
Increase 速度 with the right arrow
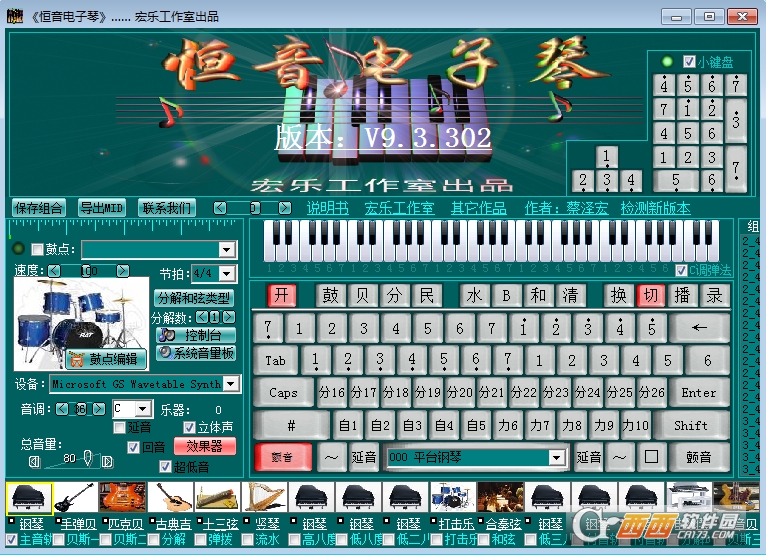[123, 270]
